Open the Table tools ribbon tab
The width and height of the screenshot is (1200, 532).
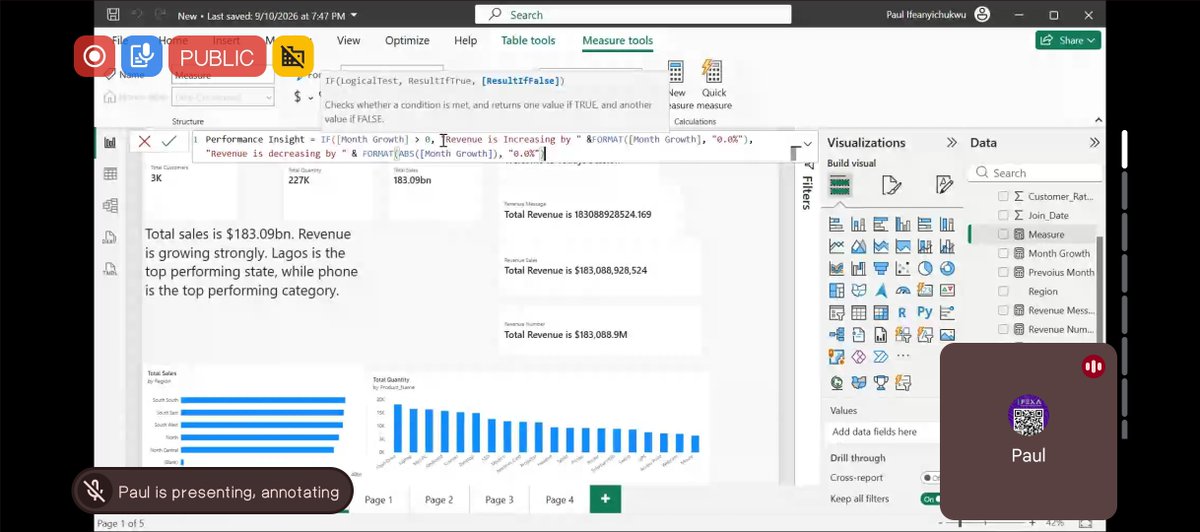click(528, 41)
